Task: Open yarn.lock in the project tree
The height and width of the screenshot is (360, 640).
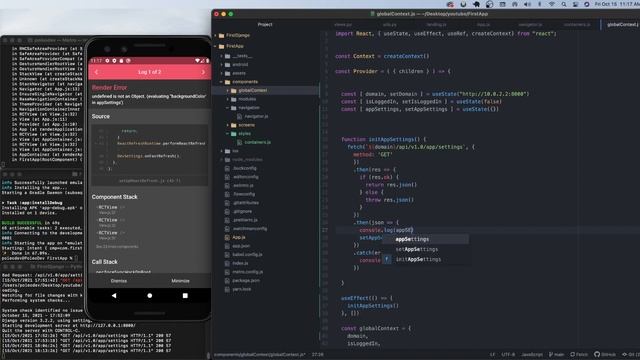Action: pos(242,289)
